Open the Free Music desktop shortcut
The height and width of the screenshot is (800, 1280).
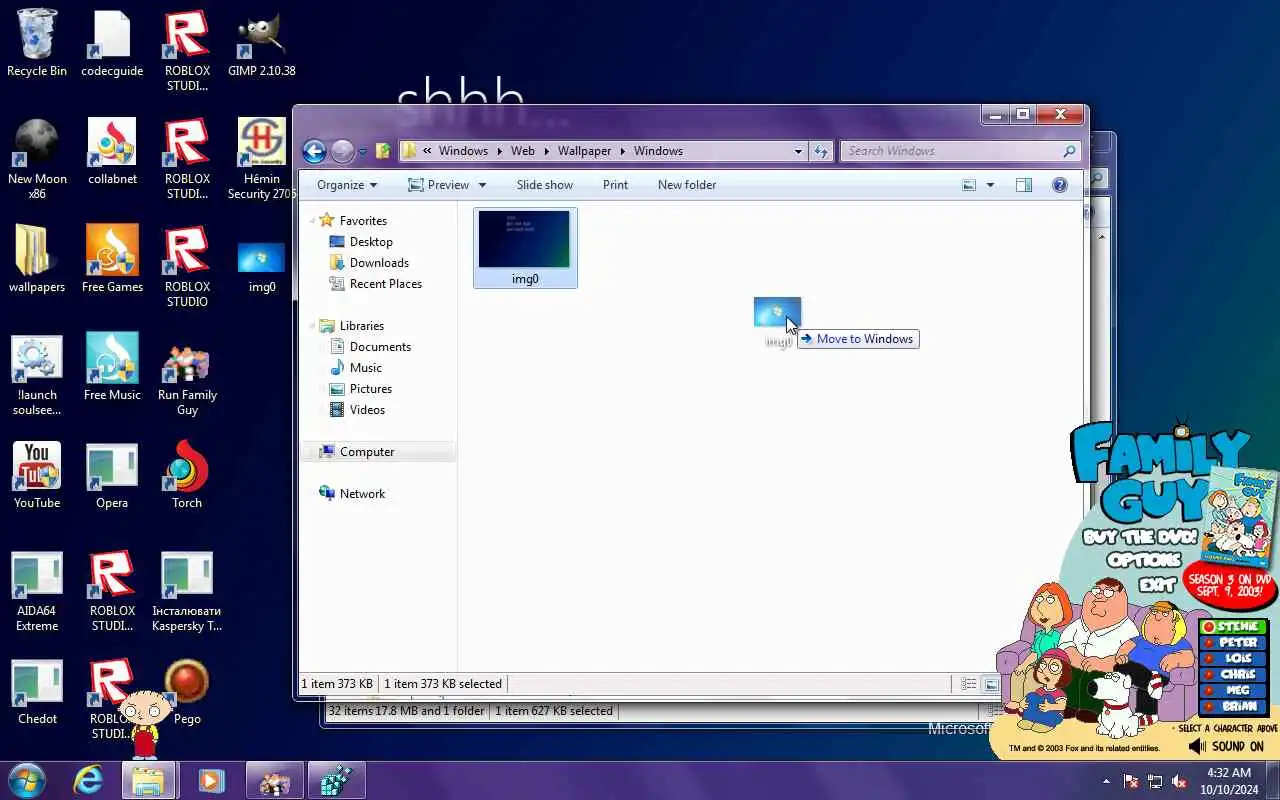[x=112, y=368]
